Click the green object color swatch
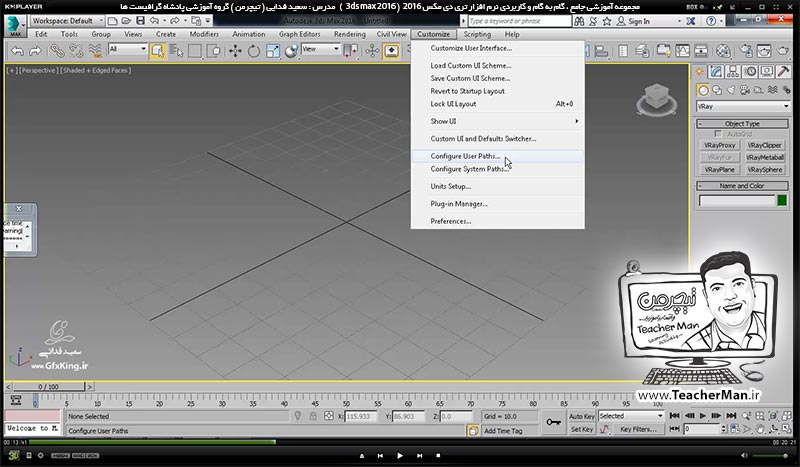The width and height of the screenshot is (800, 467). [x=782, y=201]
